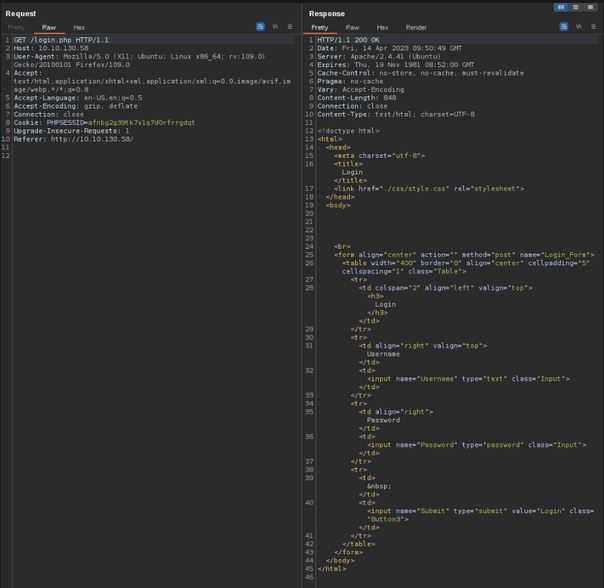This screenshot has height=588, width=604.
Task: Select side-by-side layout view
Action: [560, 7]
